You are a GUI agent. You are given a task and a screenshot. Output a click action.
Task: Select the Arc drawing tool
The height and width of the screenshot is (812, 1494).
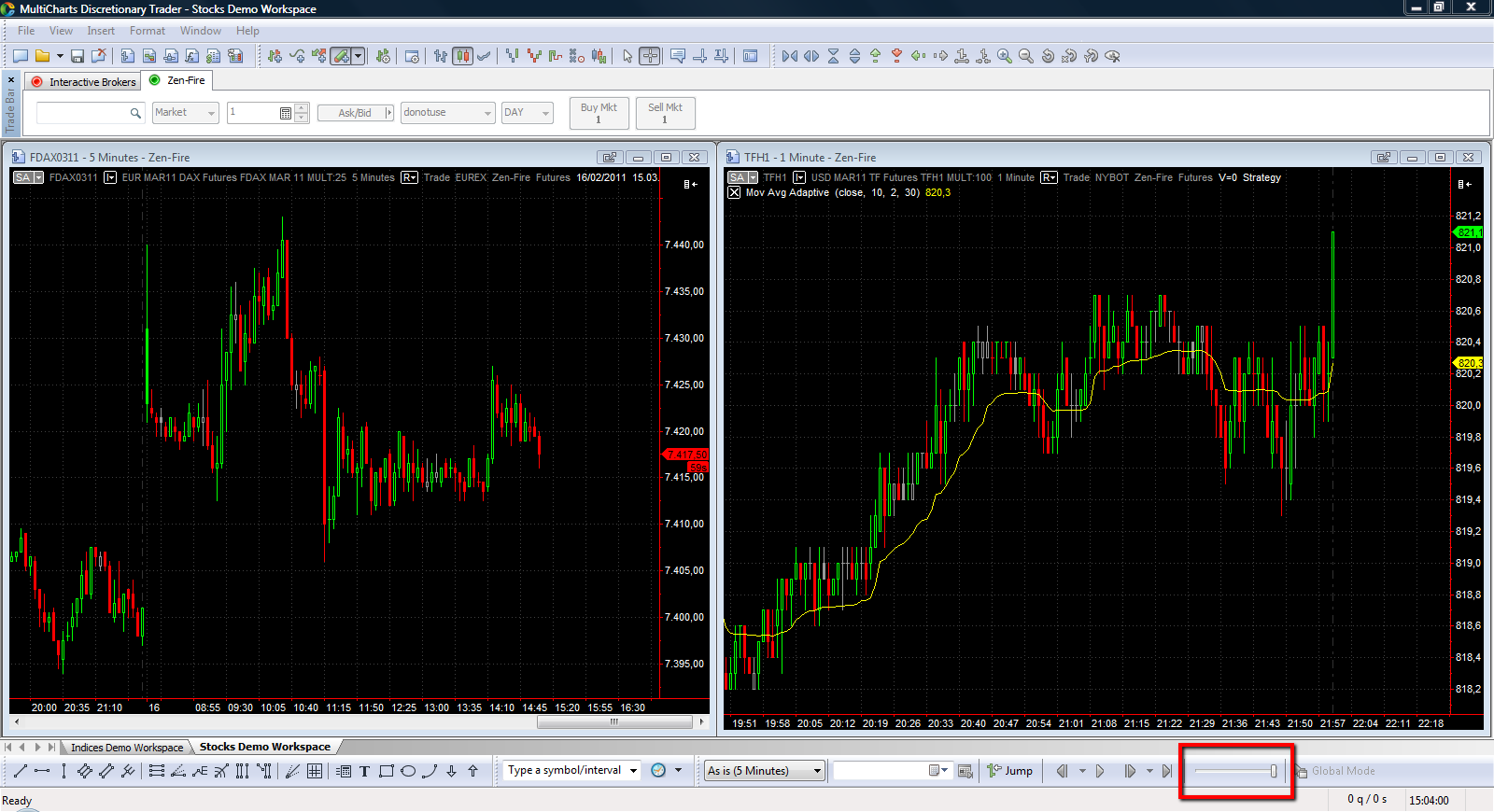tap(430, 771)
